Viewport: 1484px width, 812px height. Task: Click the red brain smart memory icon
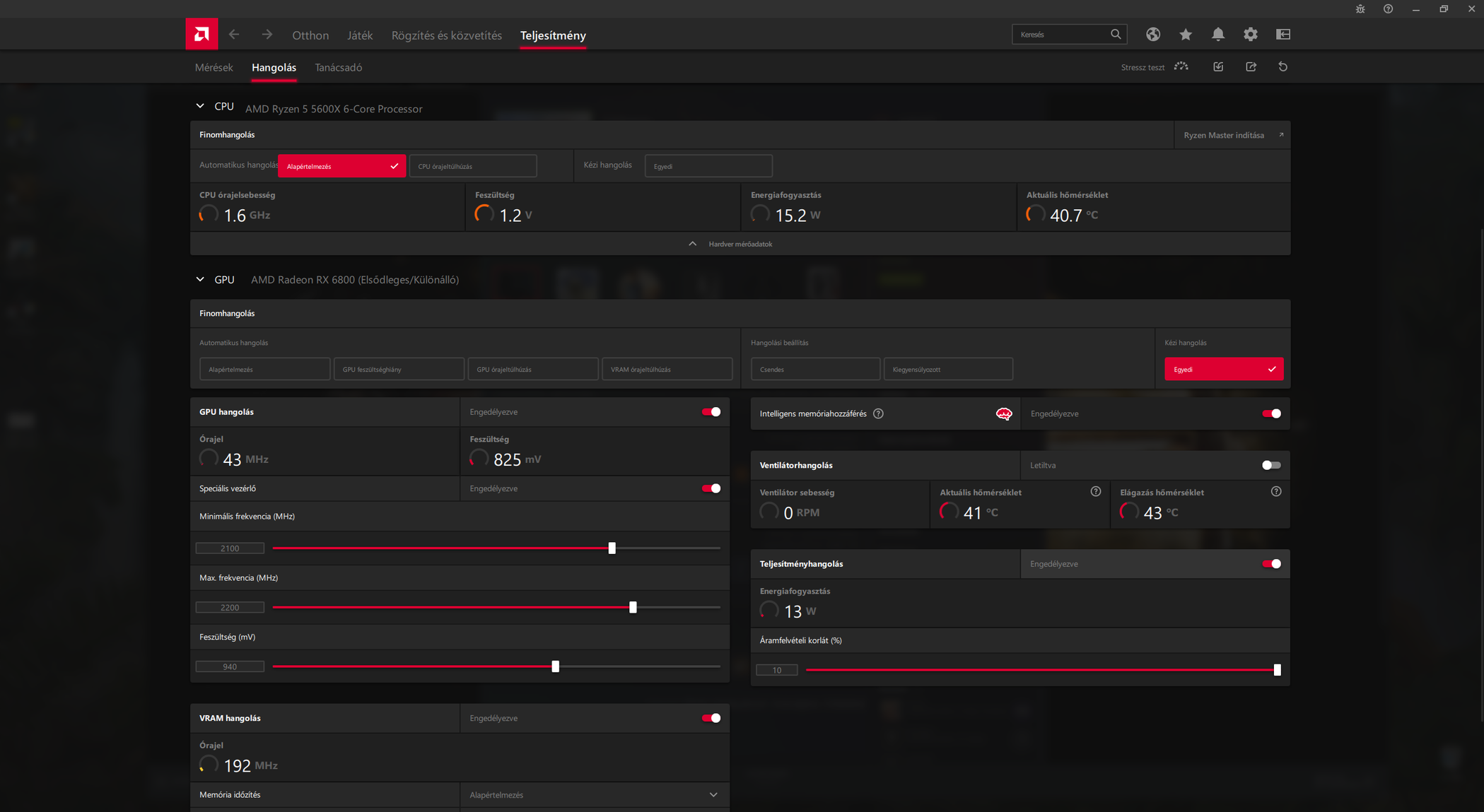coord(1004,413)
